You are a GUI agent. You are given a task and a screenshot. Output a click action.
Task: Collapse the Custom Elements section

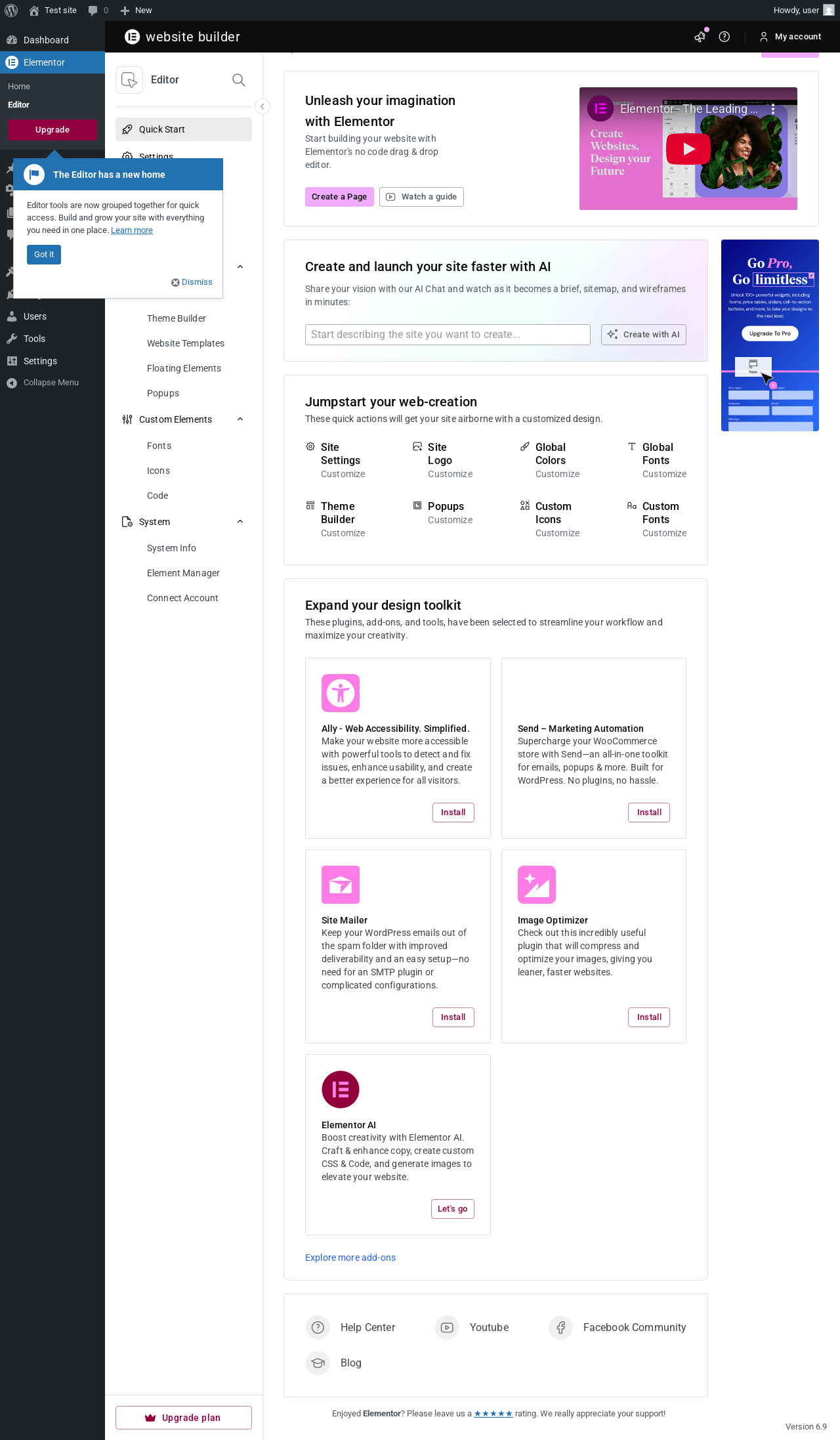tap(240, 419)
